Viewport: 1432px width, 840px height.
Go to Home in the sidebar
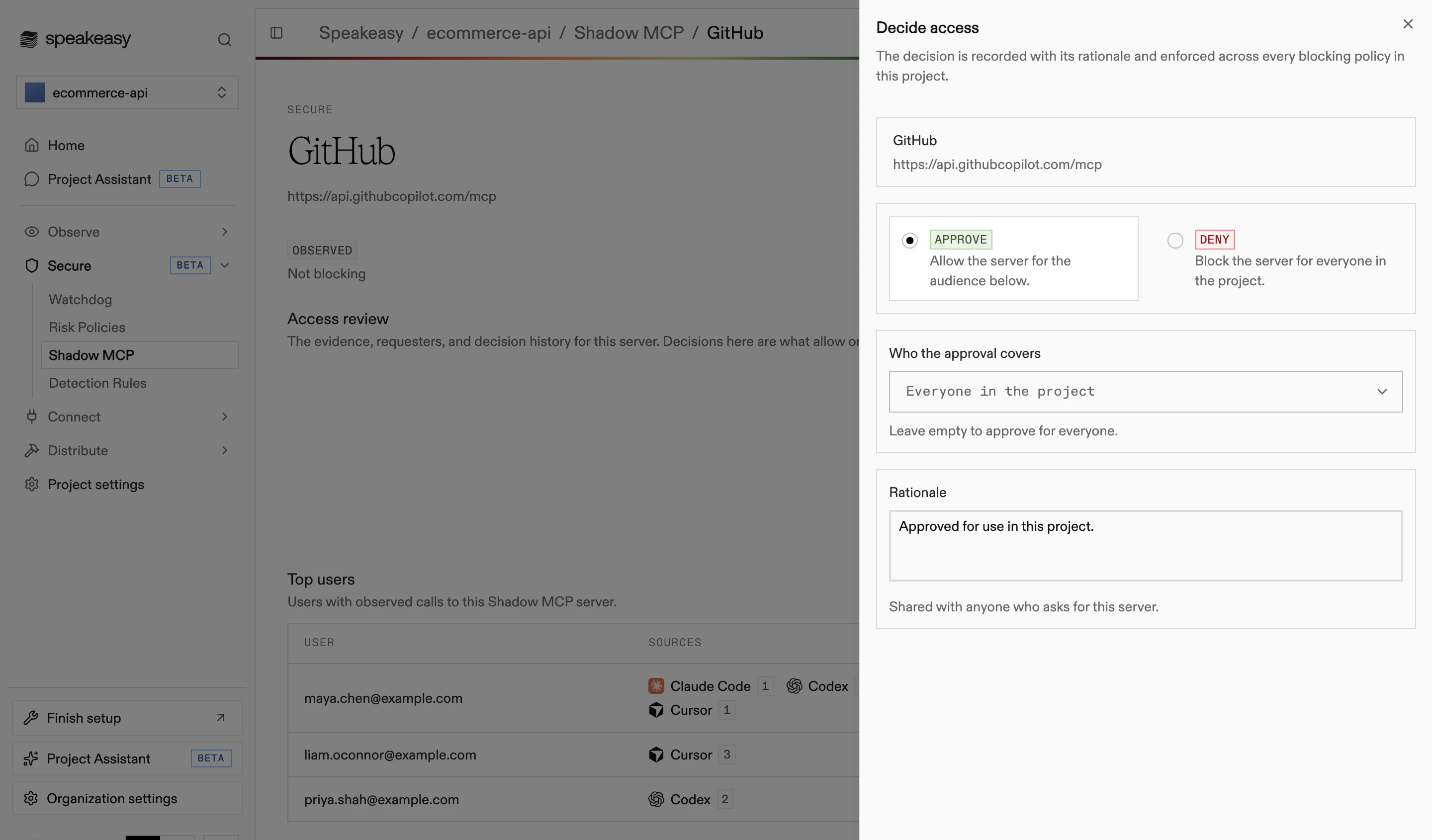point(66,146)
